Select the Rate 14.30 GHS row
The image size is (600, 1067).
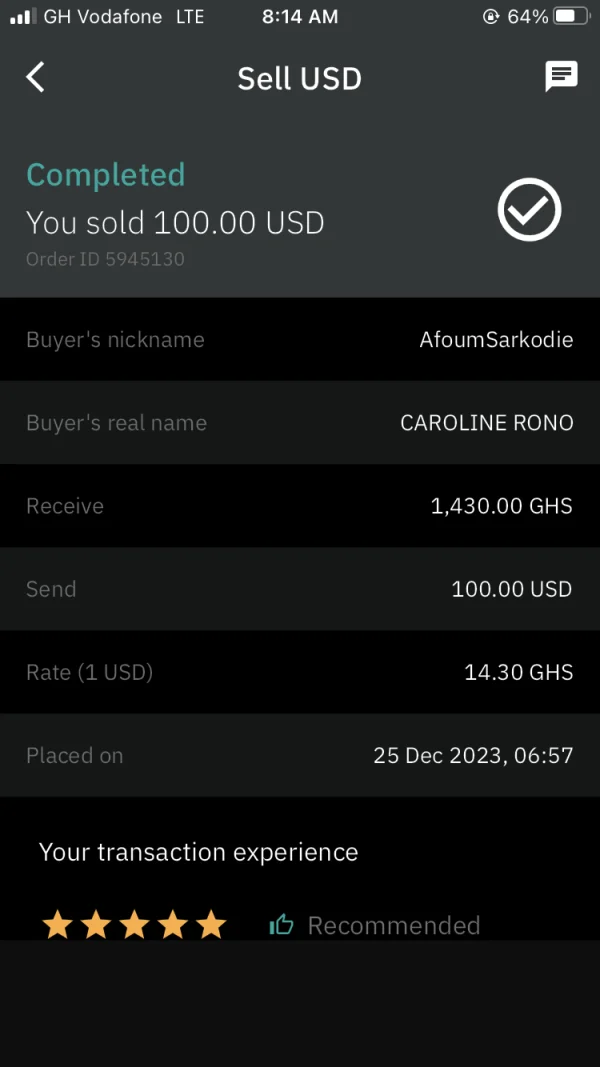(x=300, y=672)
